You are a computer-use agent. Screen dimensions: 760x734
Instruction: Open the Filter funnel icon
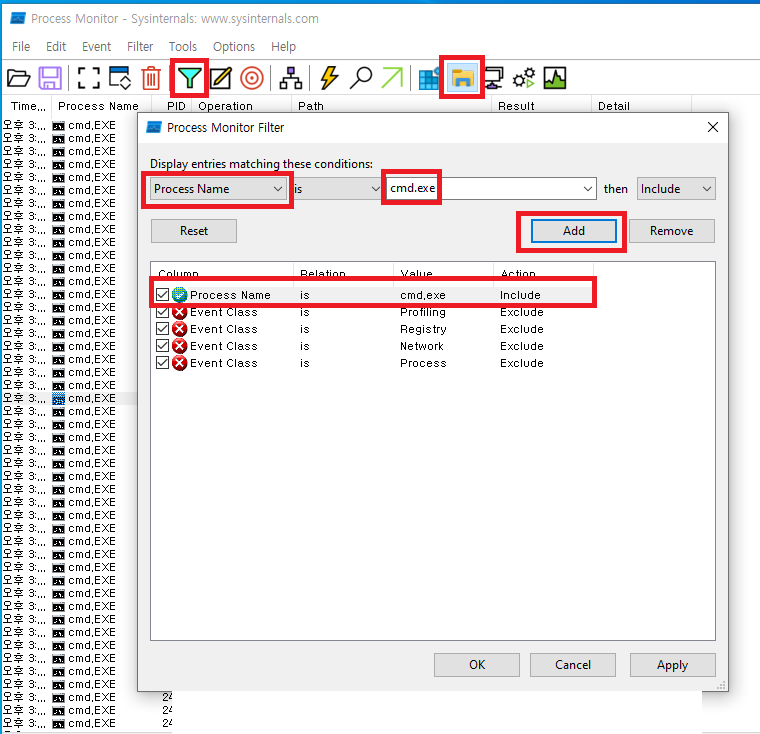click(x=189, y=78)
